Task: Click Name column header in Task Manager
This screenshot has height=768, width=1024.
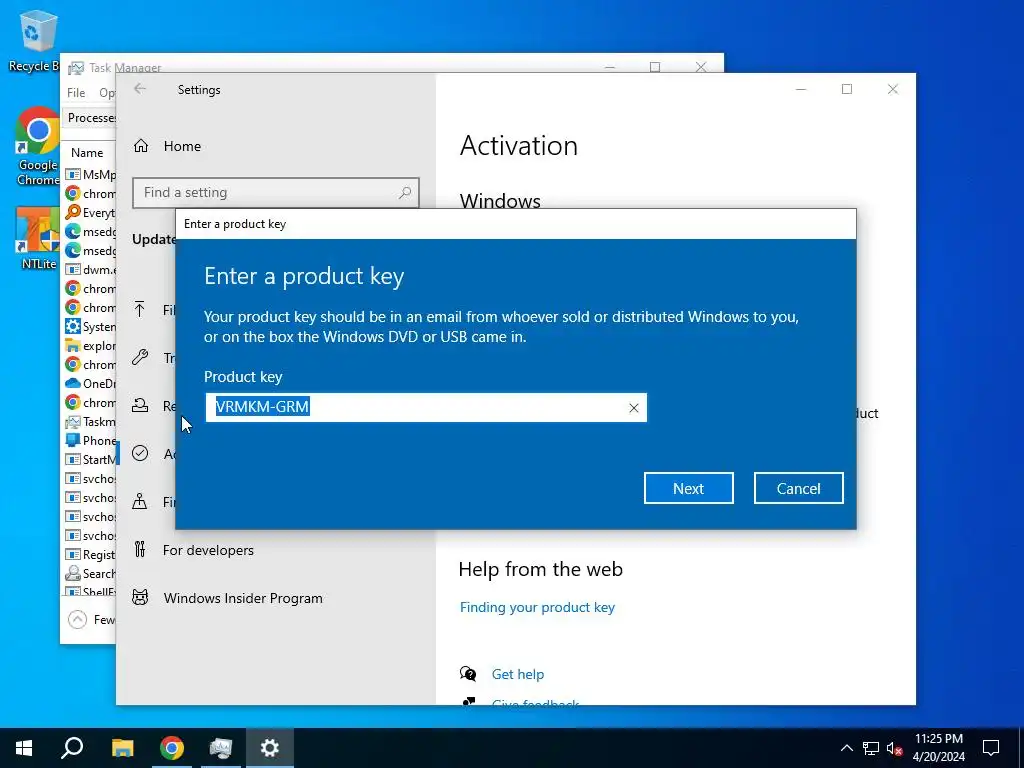Action: click(87, 153)
